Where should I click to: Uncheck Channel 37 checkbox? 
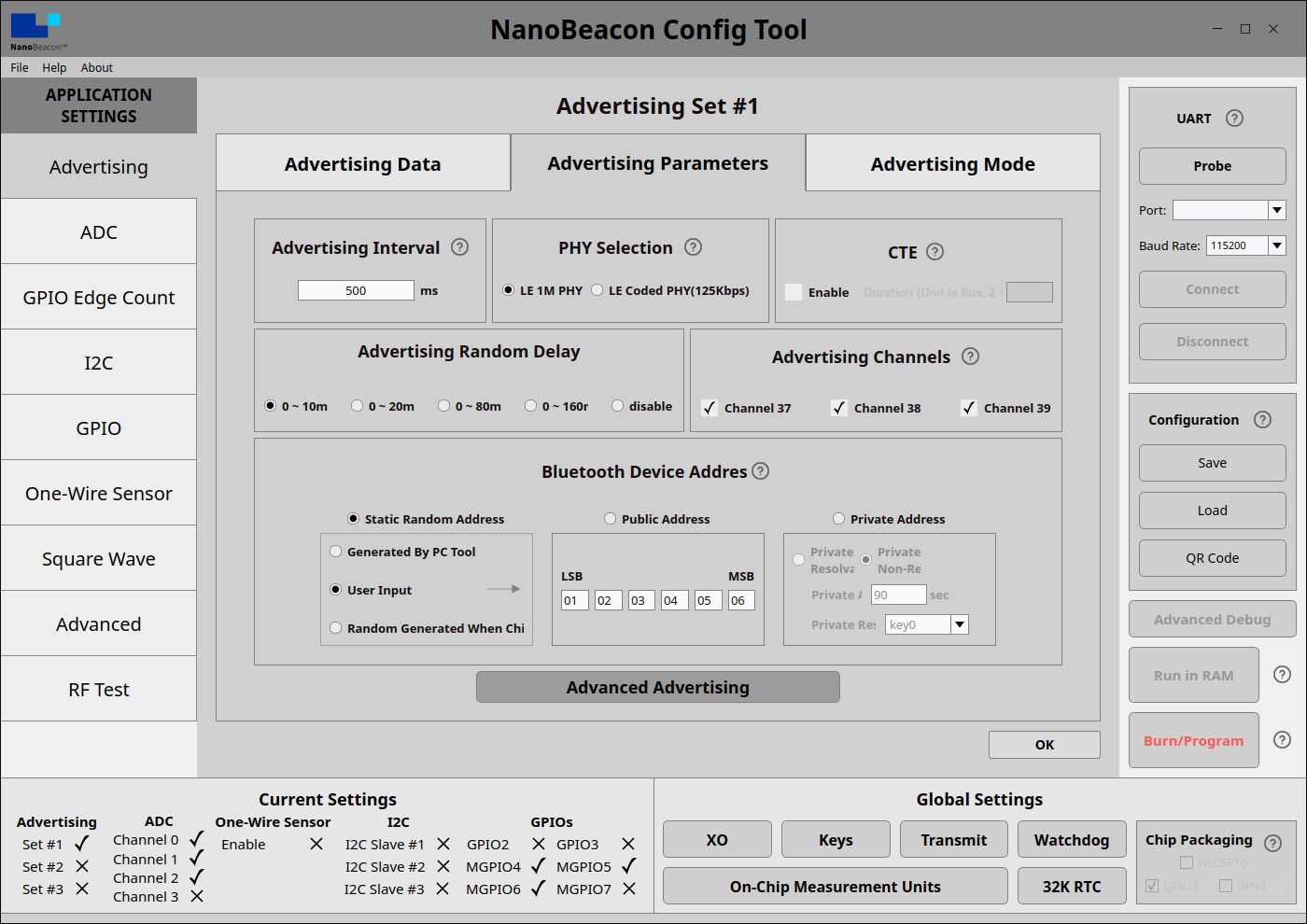click(x=710, y=408)
